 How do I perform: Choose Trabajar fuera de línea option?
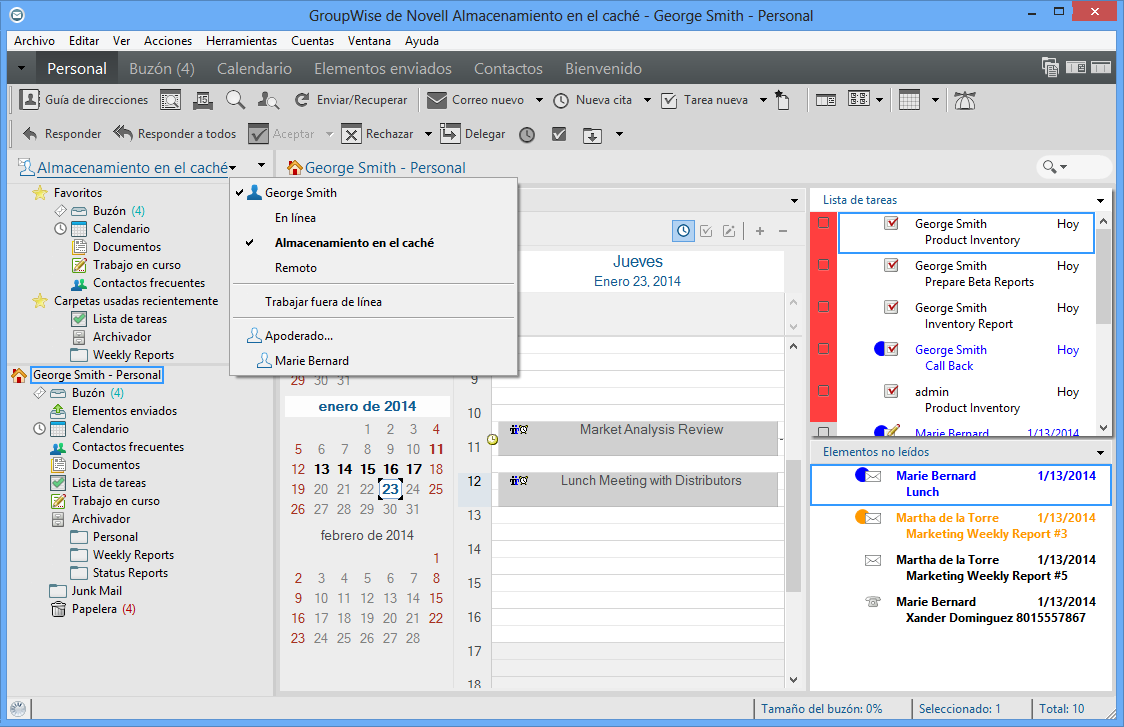click(x=373, y=302)
